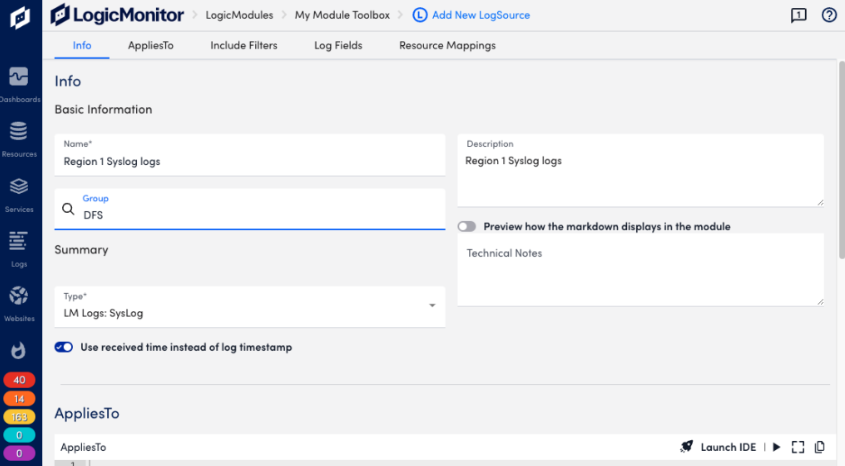
Task: Click the orange error alert count 14
Action: coord(19,399)
